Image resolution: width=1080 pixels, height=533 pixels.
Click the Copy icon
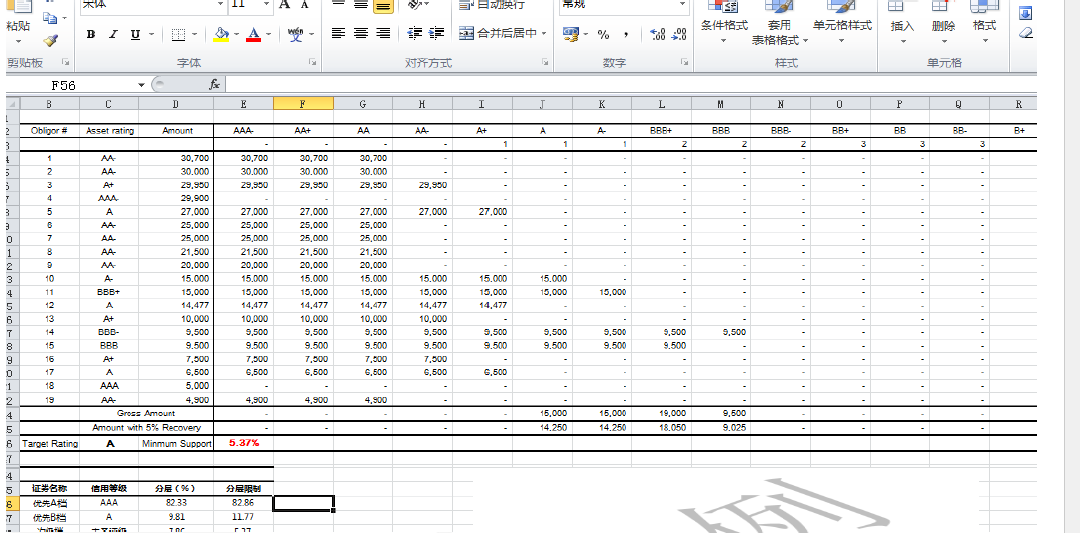click(x=50, y=17)
